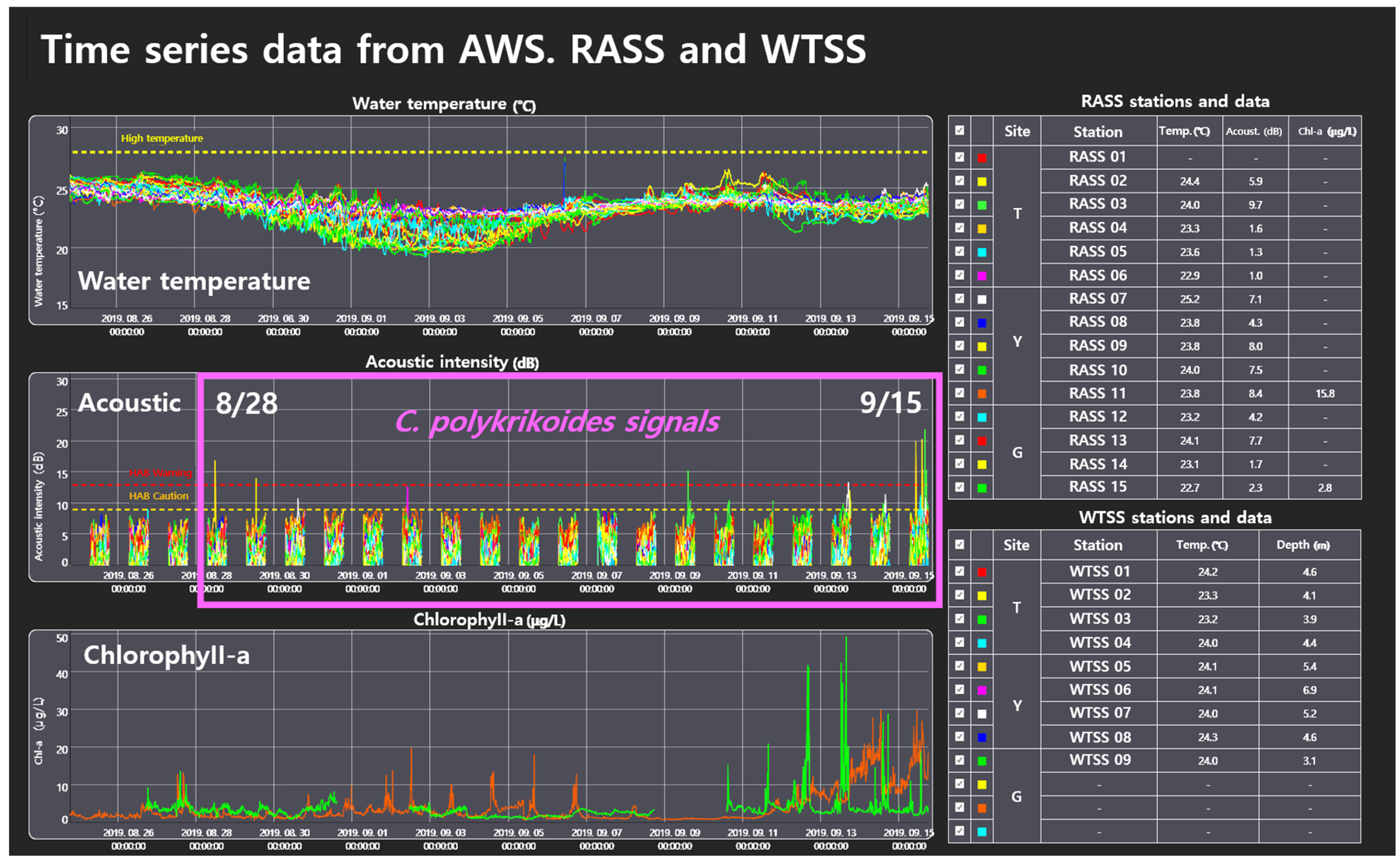The height and width of the screenshot is (864, 1400).
Task: Uncheck the RASS 02 station checkbox
Action: [959, 181]
